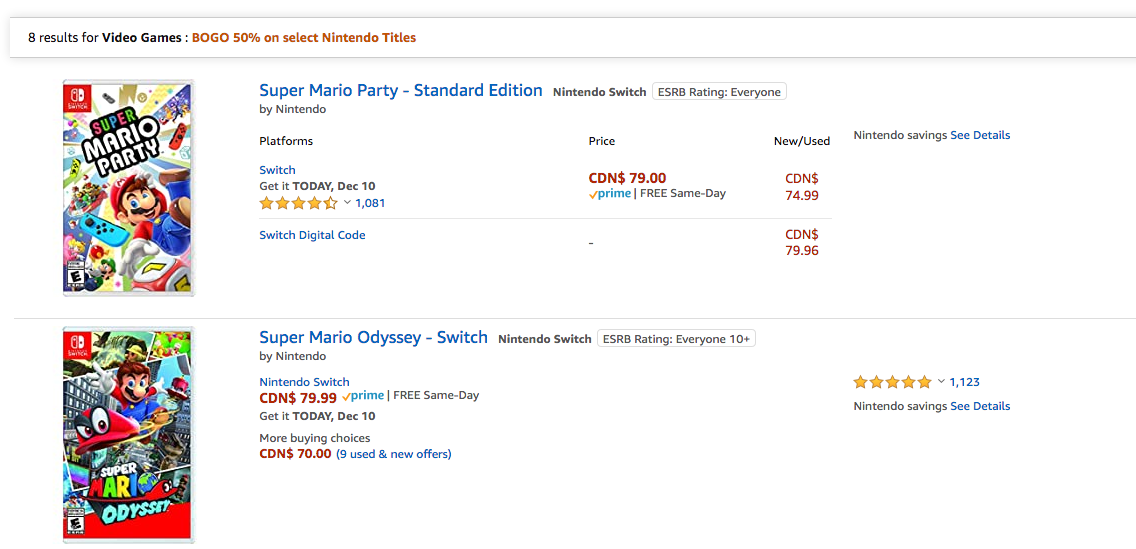View the 1,123 reviews for Mario Odyssey

(964, 382)
